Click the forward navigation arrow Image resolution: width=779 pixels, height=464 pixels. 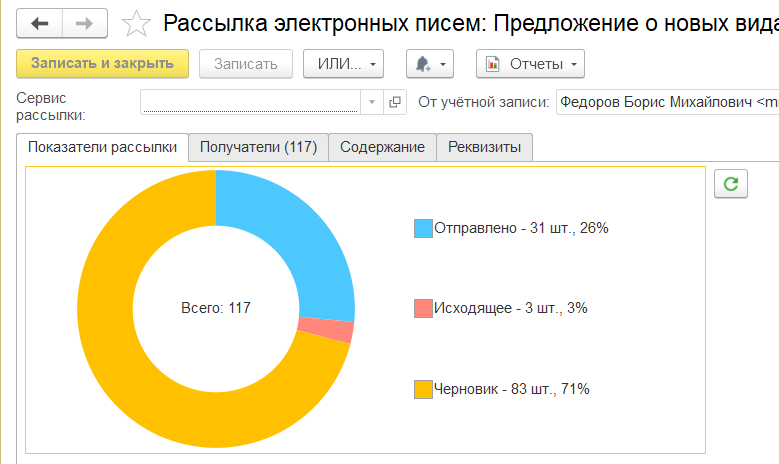click(85, 23)
